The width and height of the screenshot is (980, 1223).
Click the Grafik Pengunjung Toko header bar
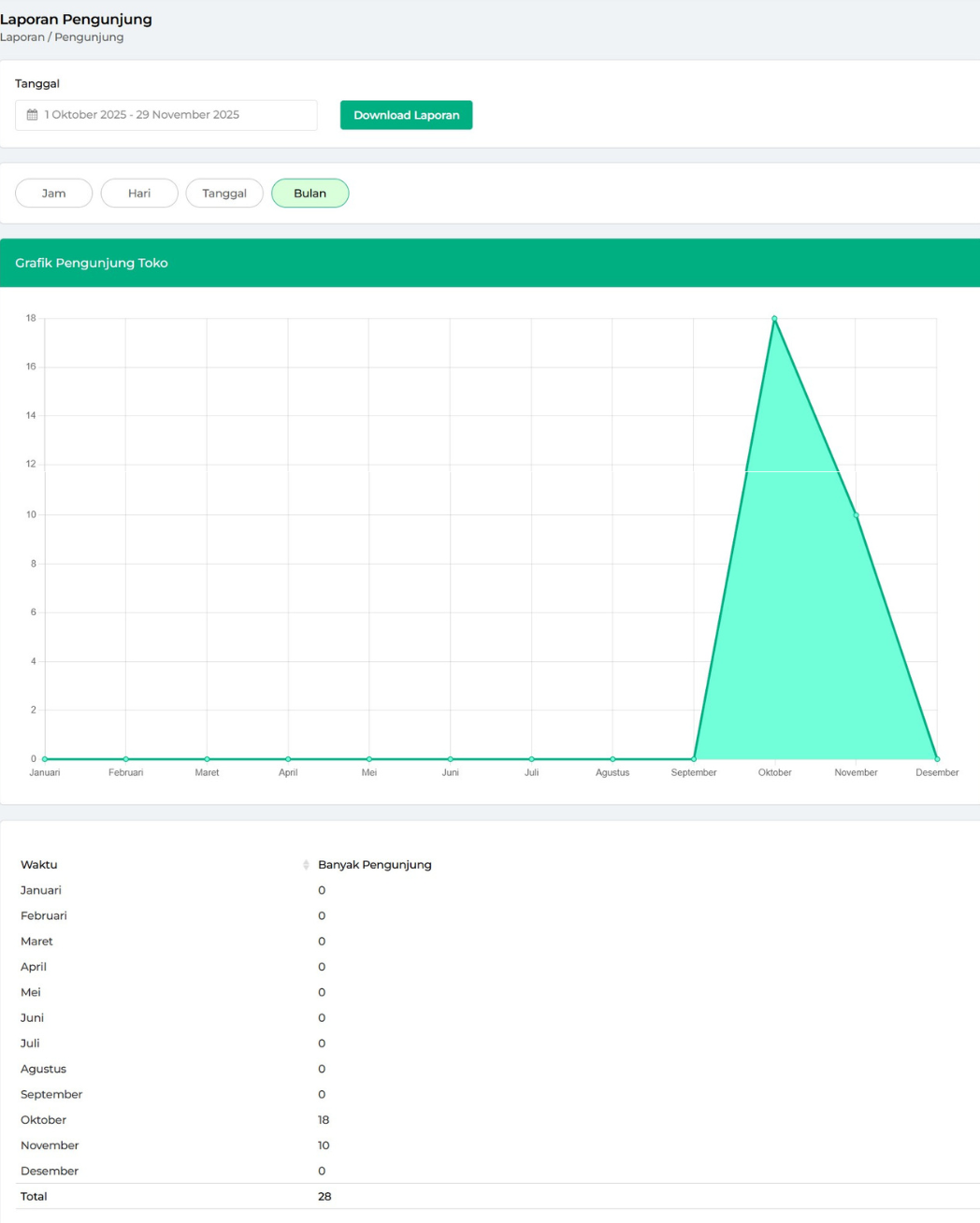coord(490,263)
